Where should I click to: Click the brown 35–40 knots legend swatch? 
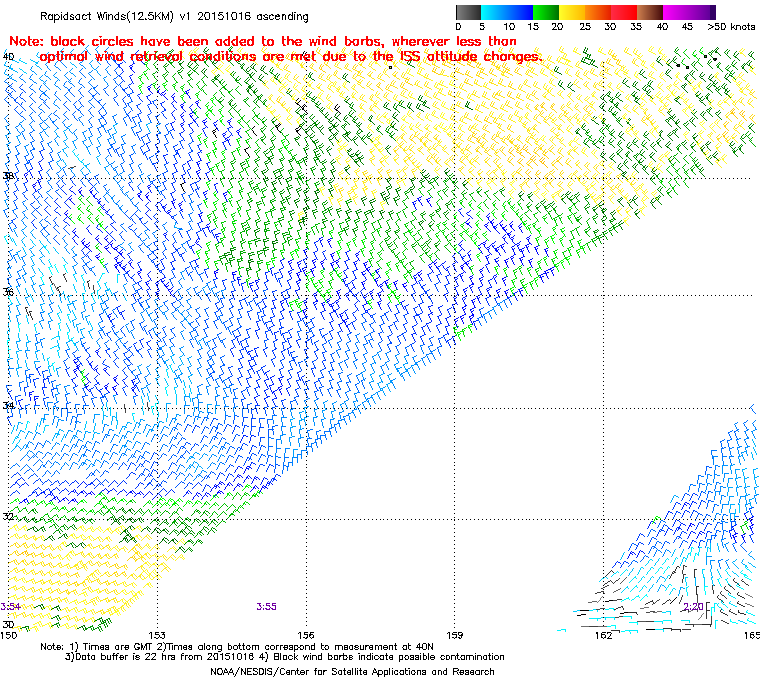point(650,12)
